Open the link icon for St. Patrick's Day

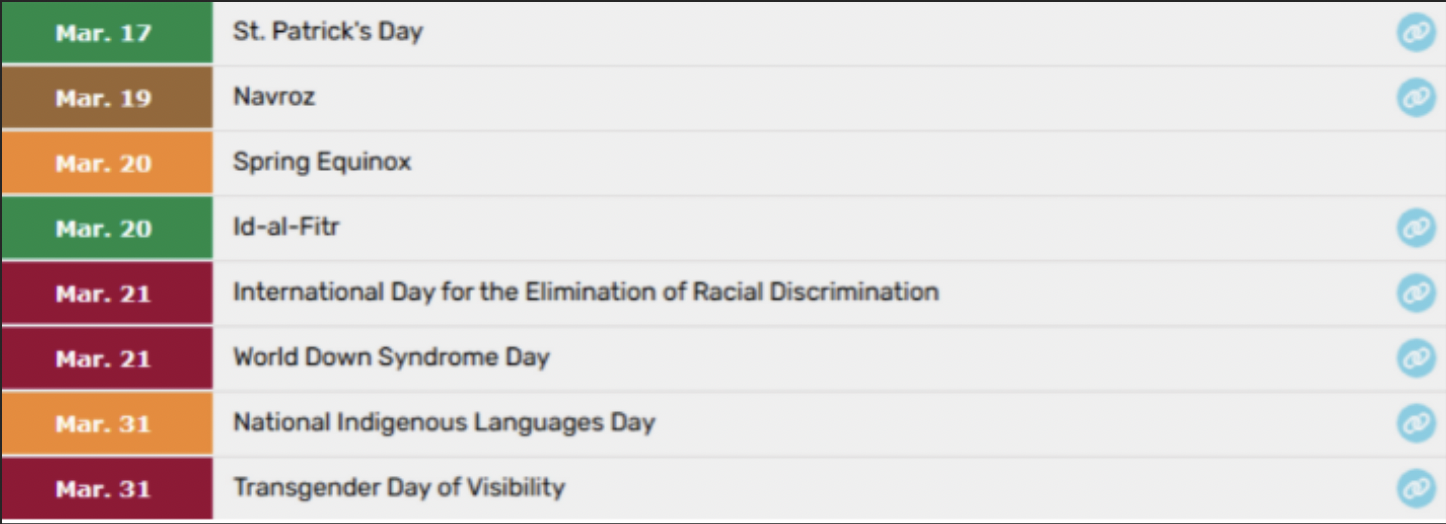click(1415, 33)
